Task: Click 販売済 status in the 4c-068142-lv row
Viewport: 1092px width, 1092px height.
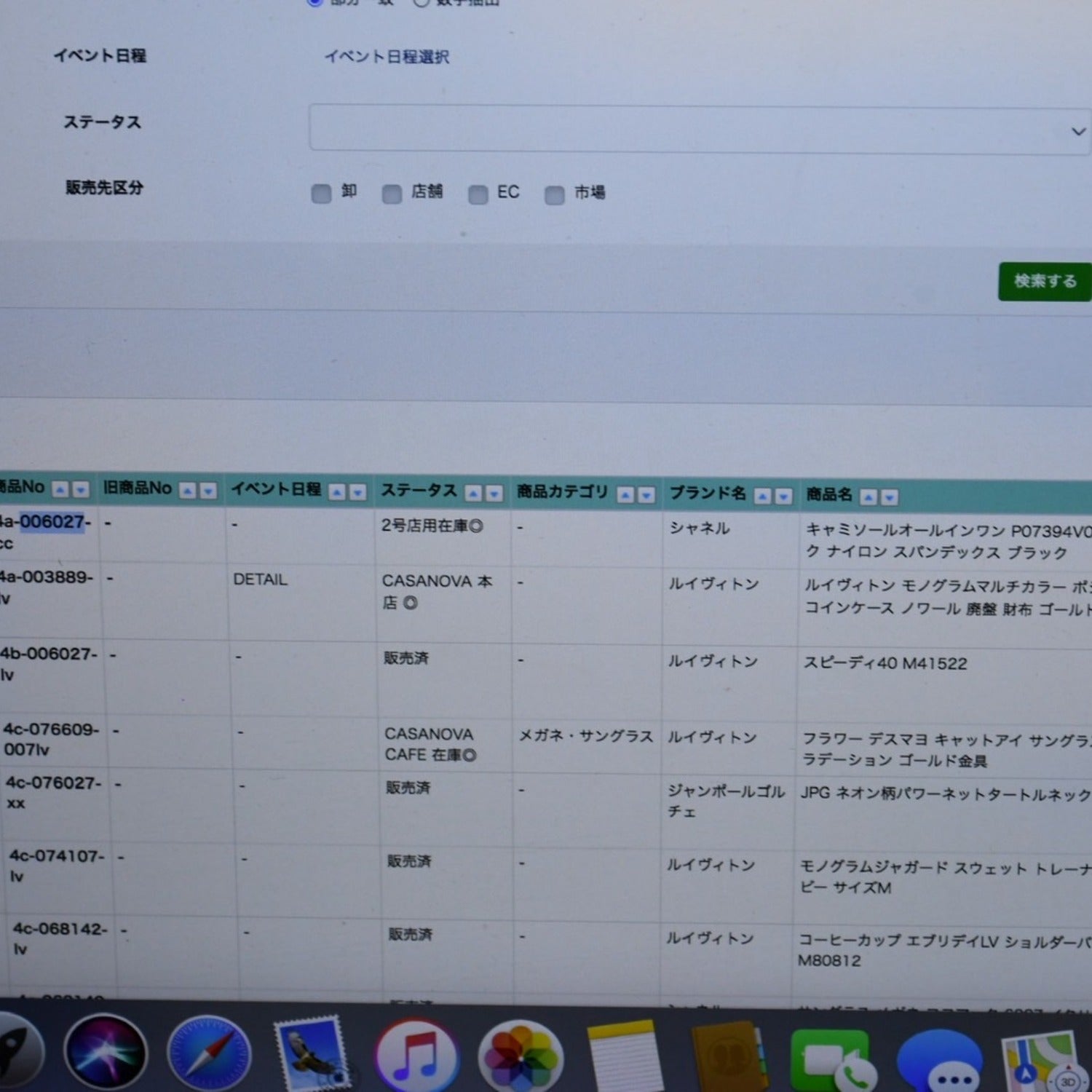Action: [410, 934]
